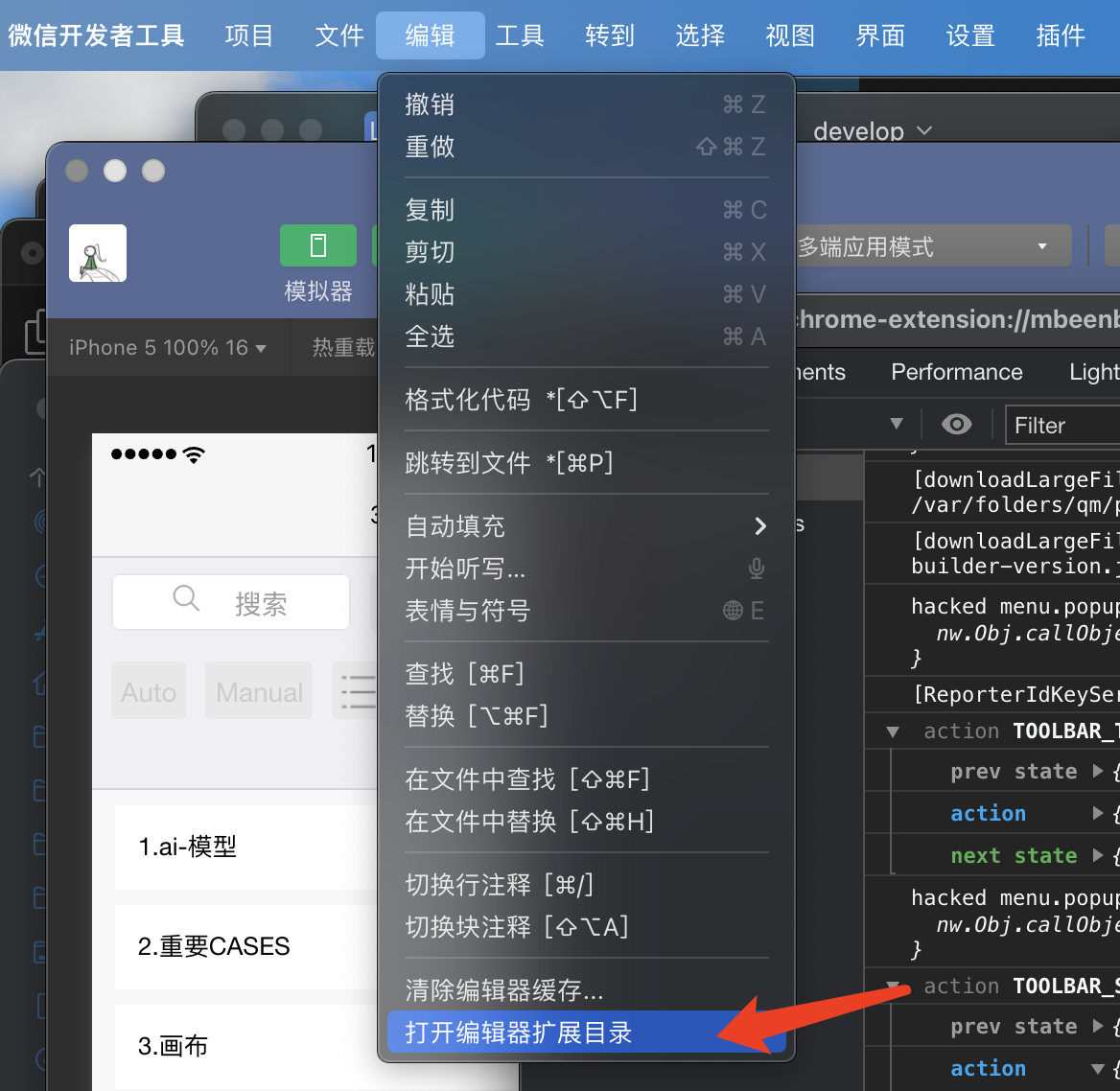Open the 界面 menu
Image resolution: width=1120 pixels, height=1091 pixels.
tap(880, 35)
